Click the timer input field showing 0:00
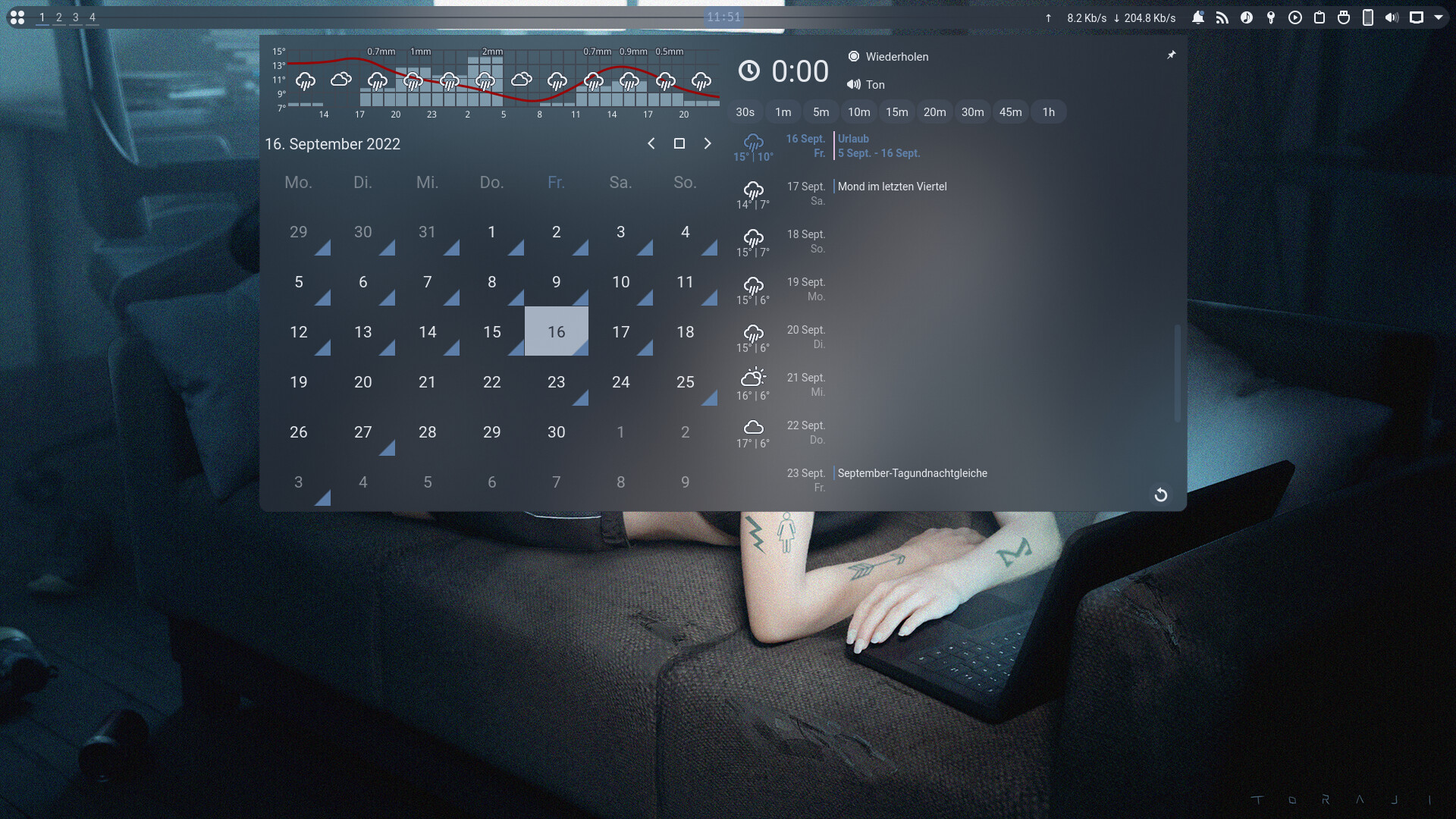The image size is (1456, 819). (x=800, y=70)
